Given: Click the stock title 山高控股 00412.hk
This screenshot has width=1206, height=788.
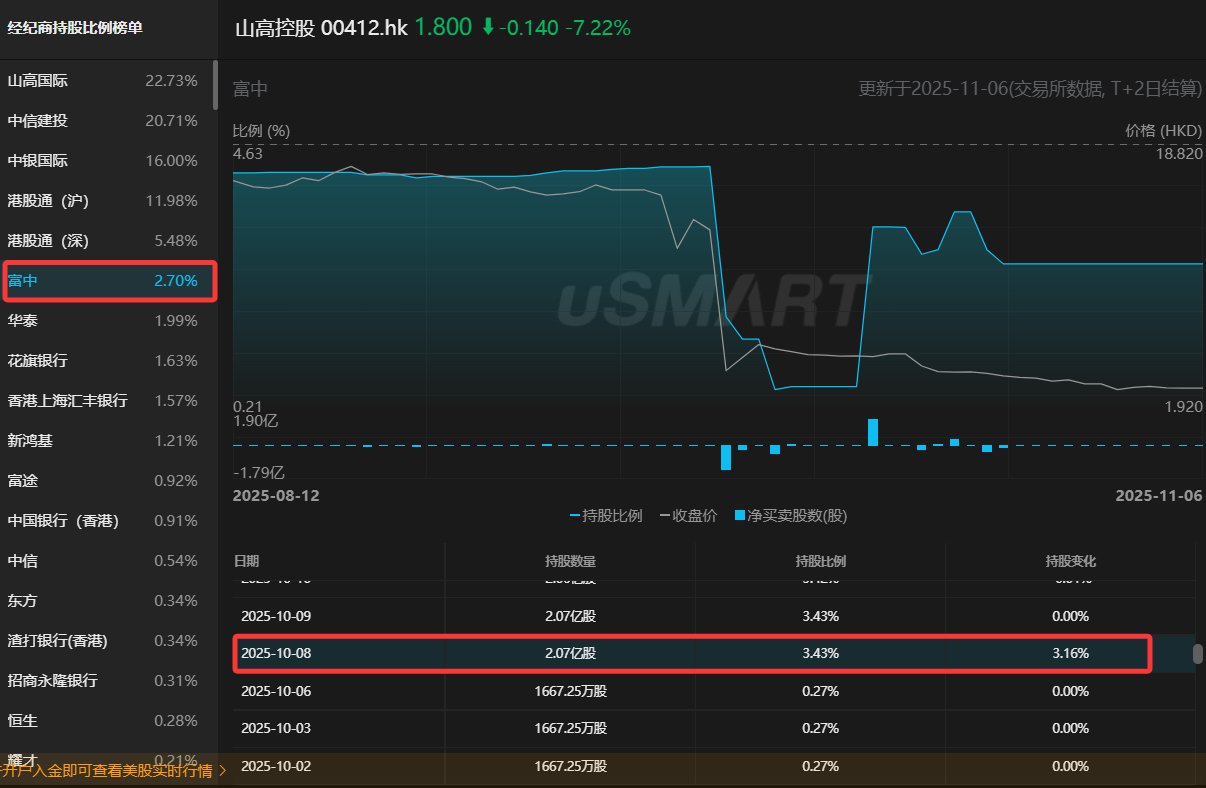Looking at the screenshot, I should coord(321,28).
